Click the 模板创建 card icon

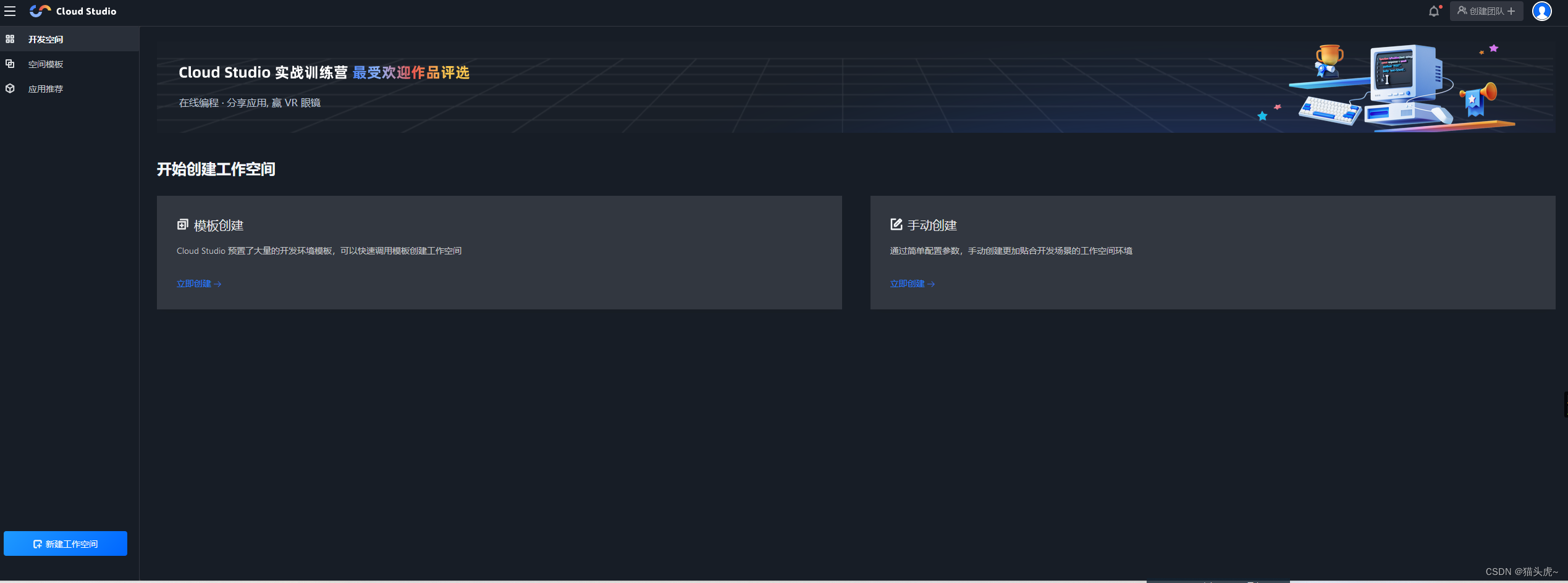tap(183, 224)
